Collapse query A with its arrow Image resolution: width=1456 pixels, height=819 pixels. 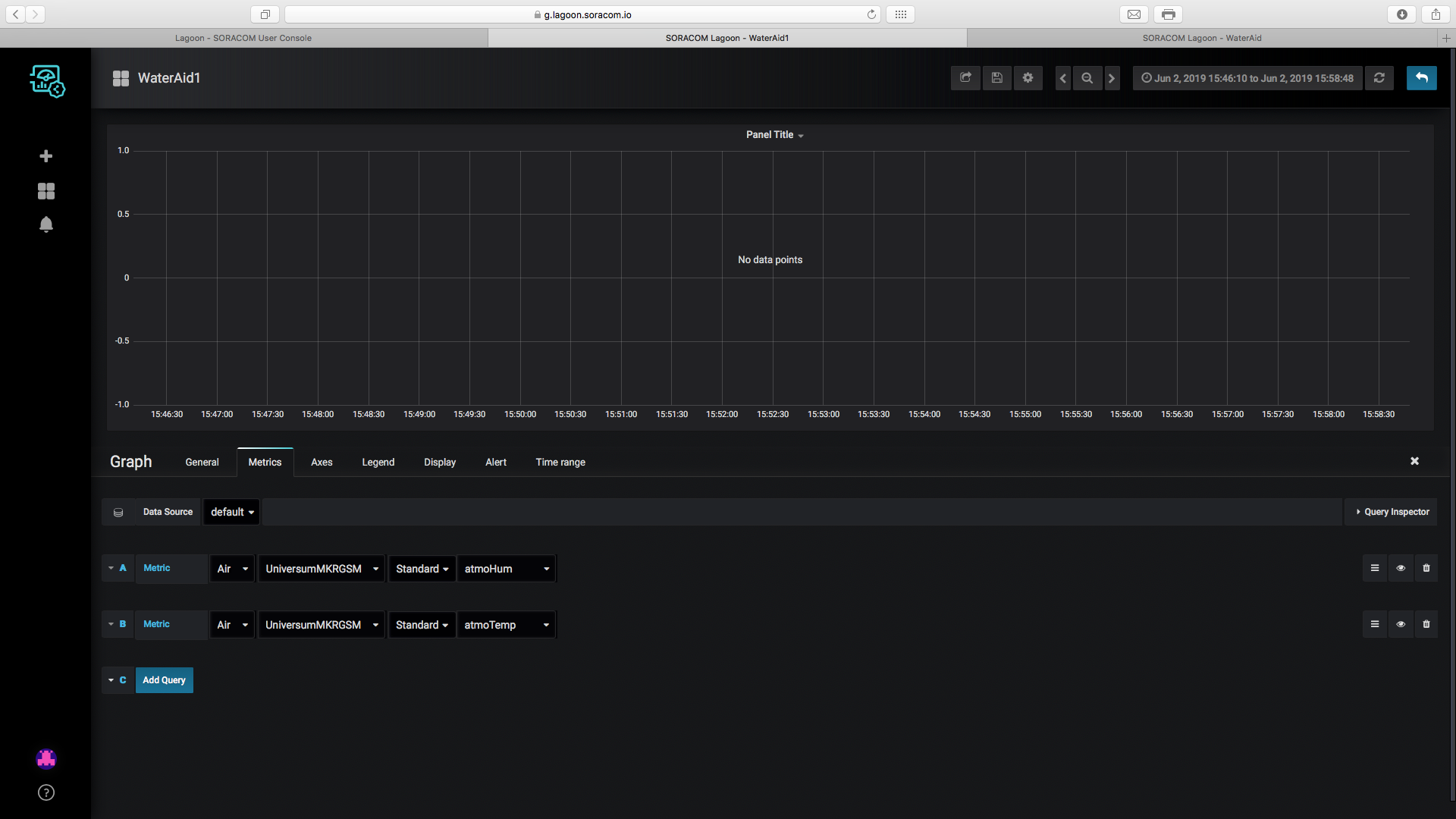(x=111, y=568)
